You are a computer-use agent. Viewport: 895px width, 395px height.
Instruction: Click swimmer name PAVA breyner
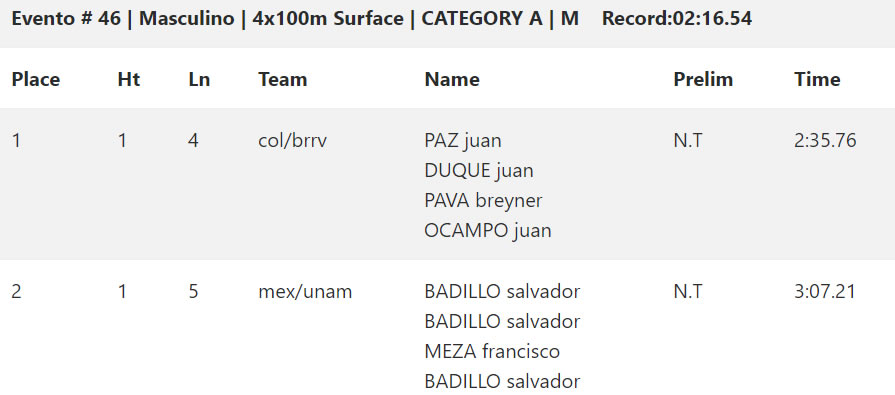click(x=483, y=201)
